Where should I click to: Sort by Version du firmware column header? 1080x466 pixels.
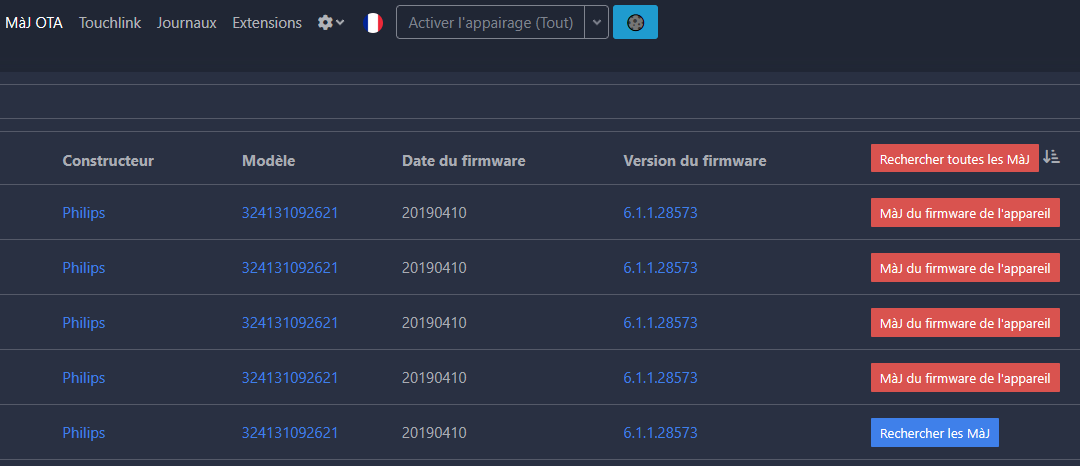click(x=695, y=160)
